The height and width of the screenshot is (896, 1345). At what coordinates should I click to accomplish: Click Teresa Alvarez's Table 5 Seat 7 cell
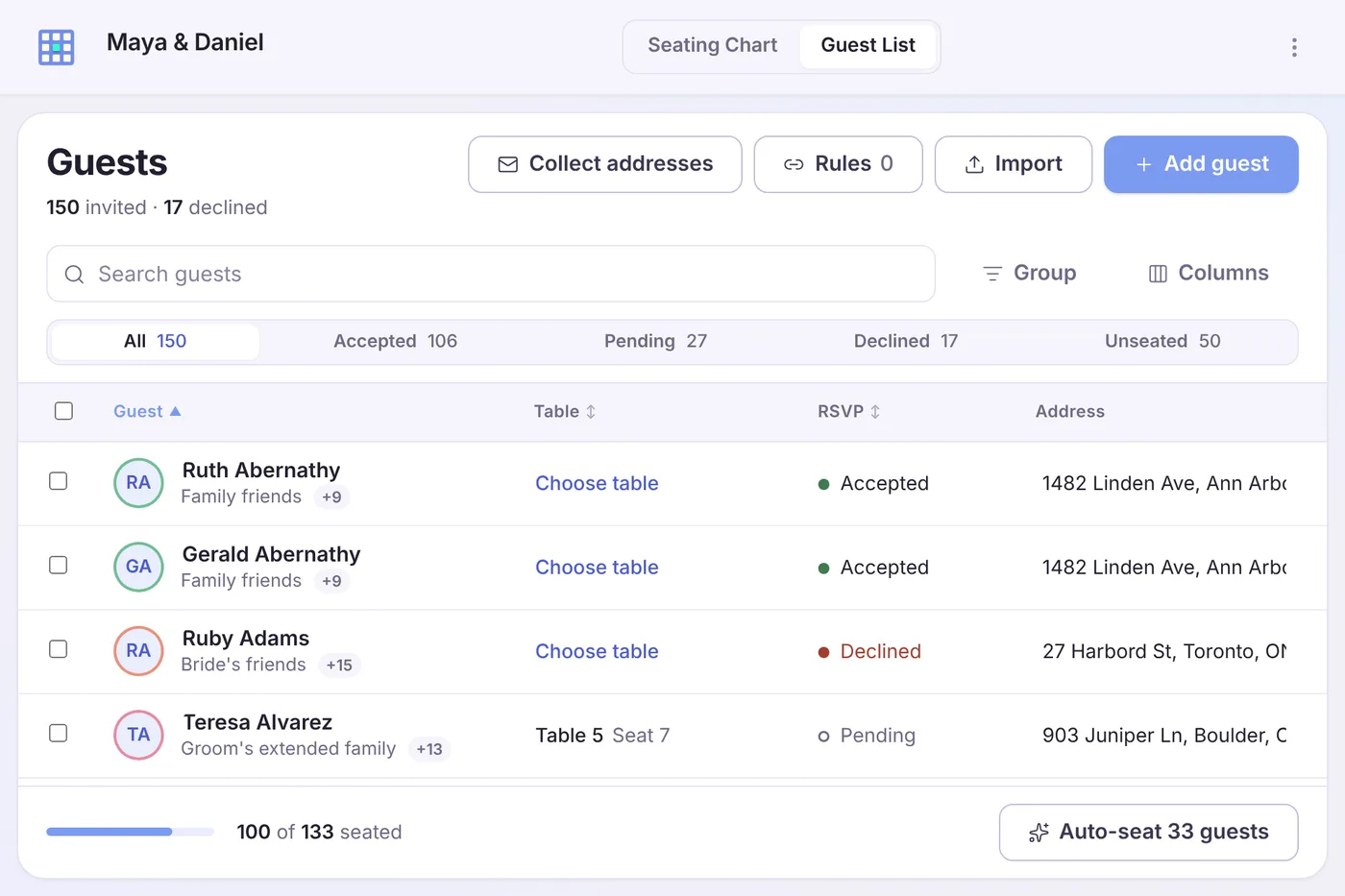(602, 736)
